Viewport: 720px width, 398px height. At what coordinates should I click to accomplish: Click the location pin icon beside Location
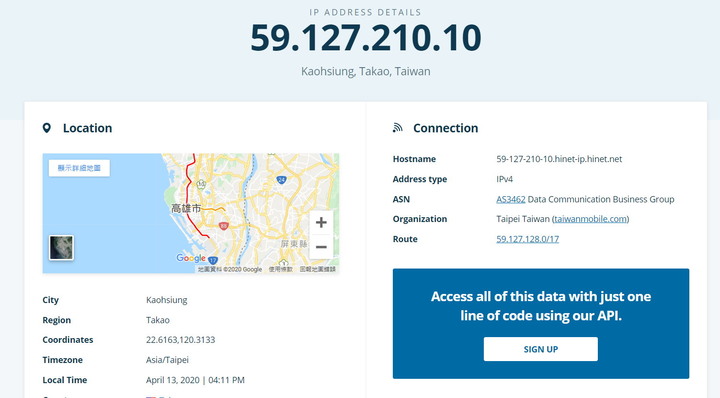46,128
